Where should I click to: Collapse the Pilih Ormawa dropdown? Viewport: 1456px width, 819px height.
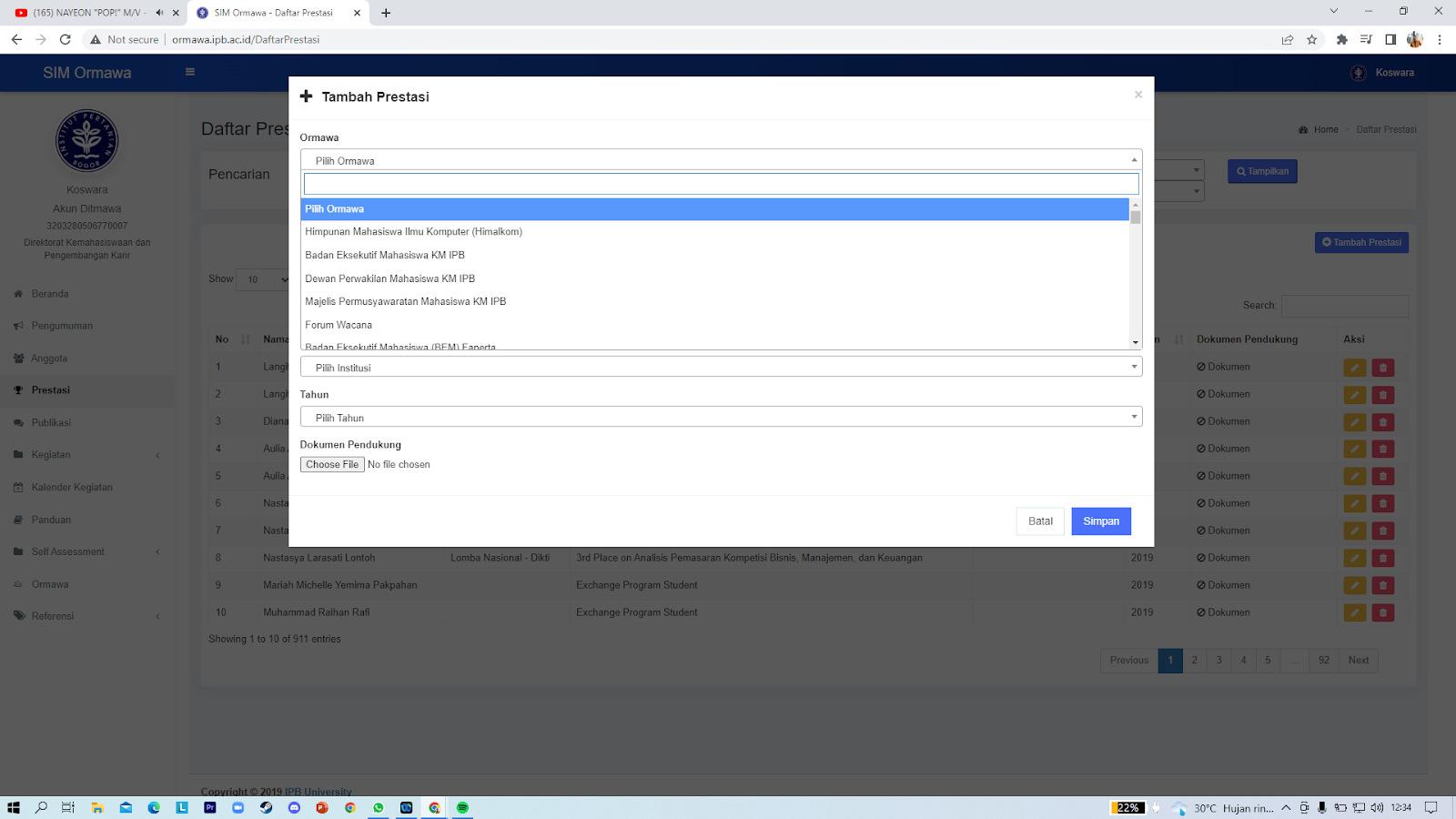721,160
